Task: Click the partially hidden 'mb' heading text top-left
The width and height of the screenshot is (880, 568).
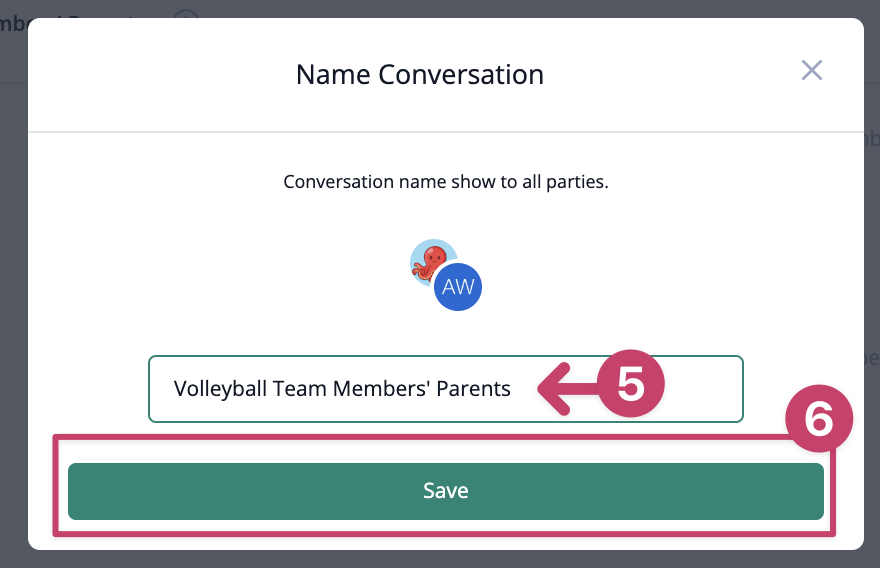Action: (12, 25)
